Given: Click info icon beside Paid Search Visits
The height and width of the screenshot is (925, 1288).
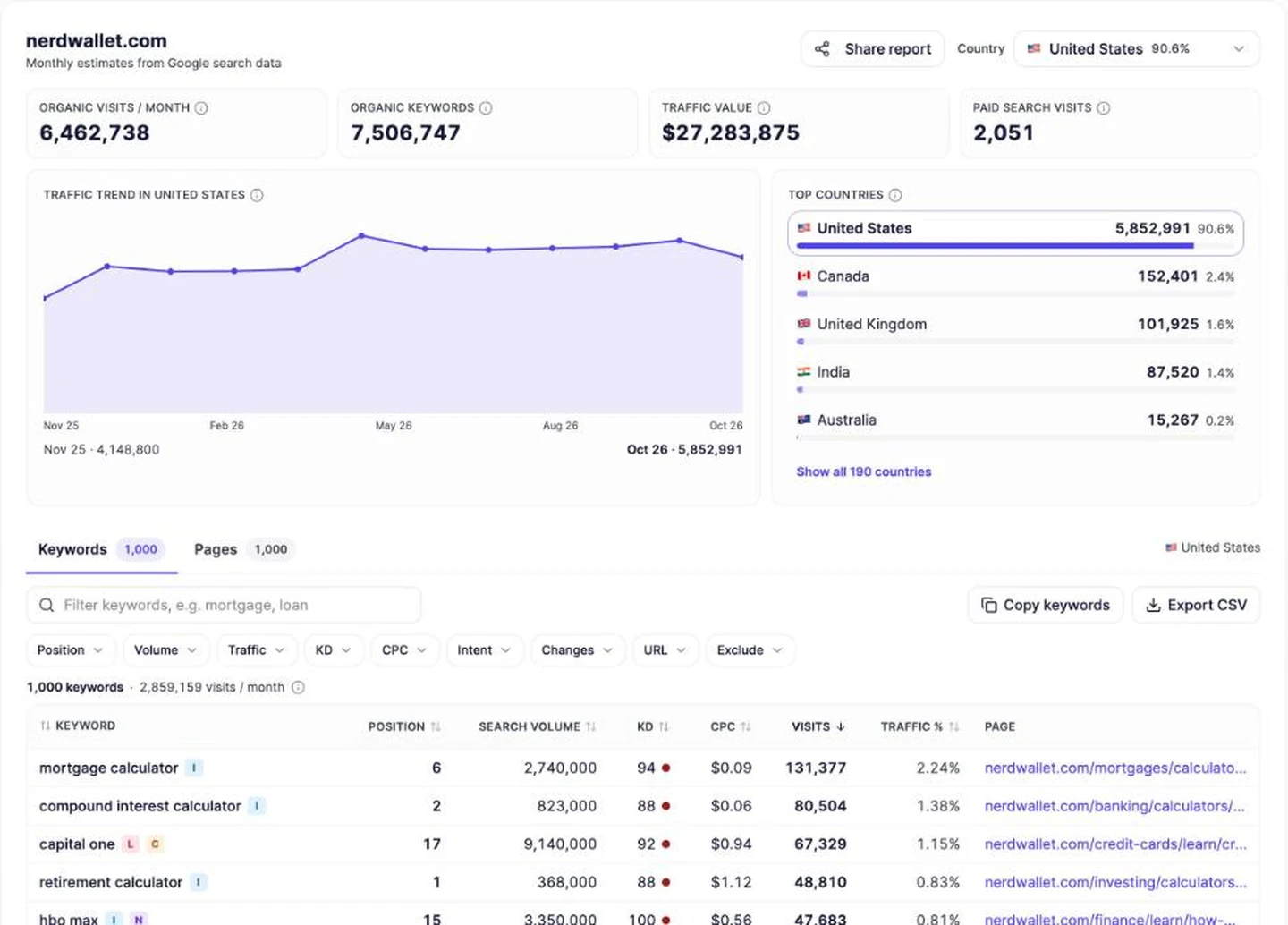Looking at the screenshot, I should click(1104, 108).
